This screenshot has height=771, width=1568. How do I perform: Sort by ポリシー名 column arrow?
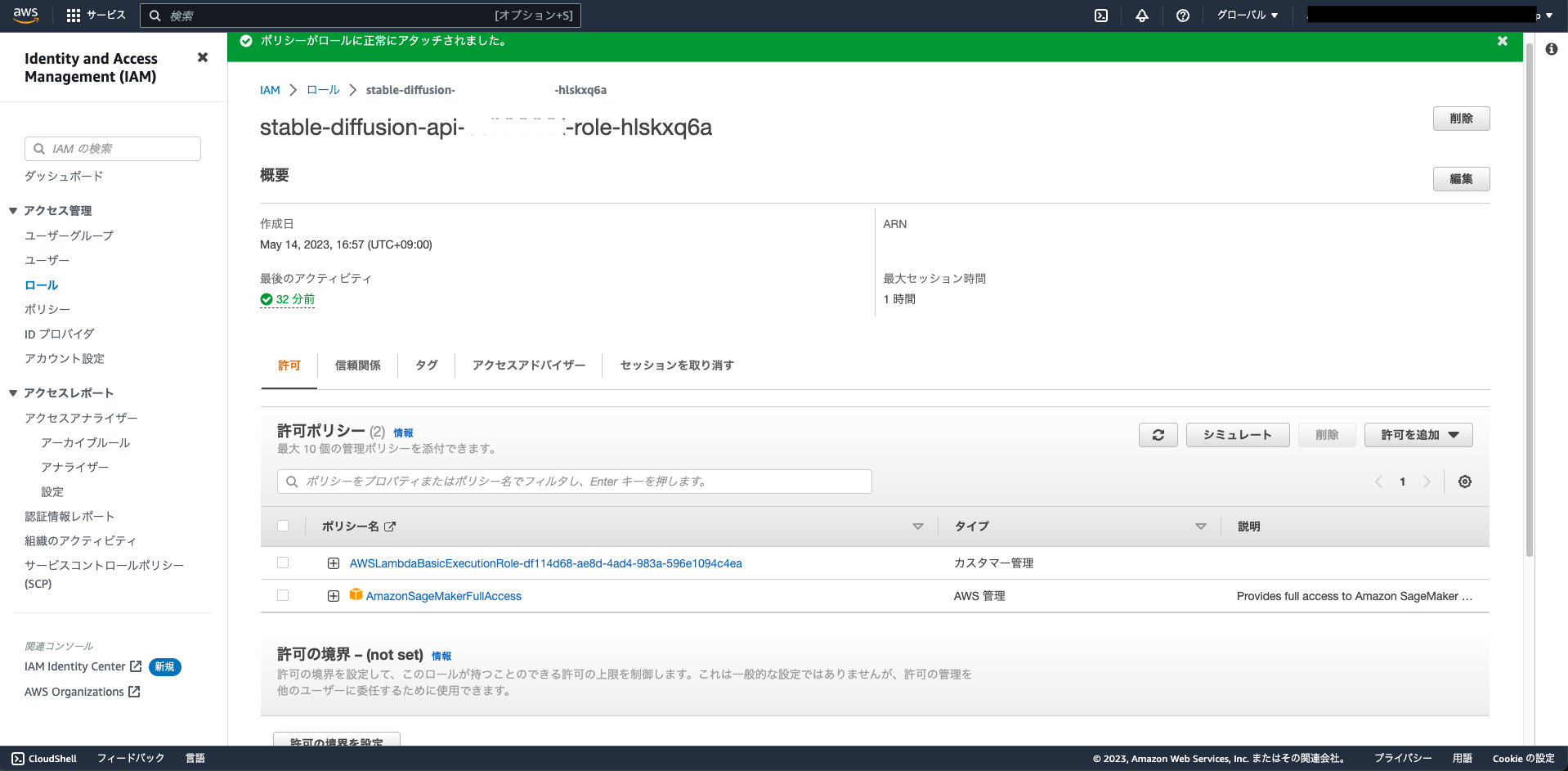[918, 527]
